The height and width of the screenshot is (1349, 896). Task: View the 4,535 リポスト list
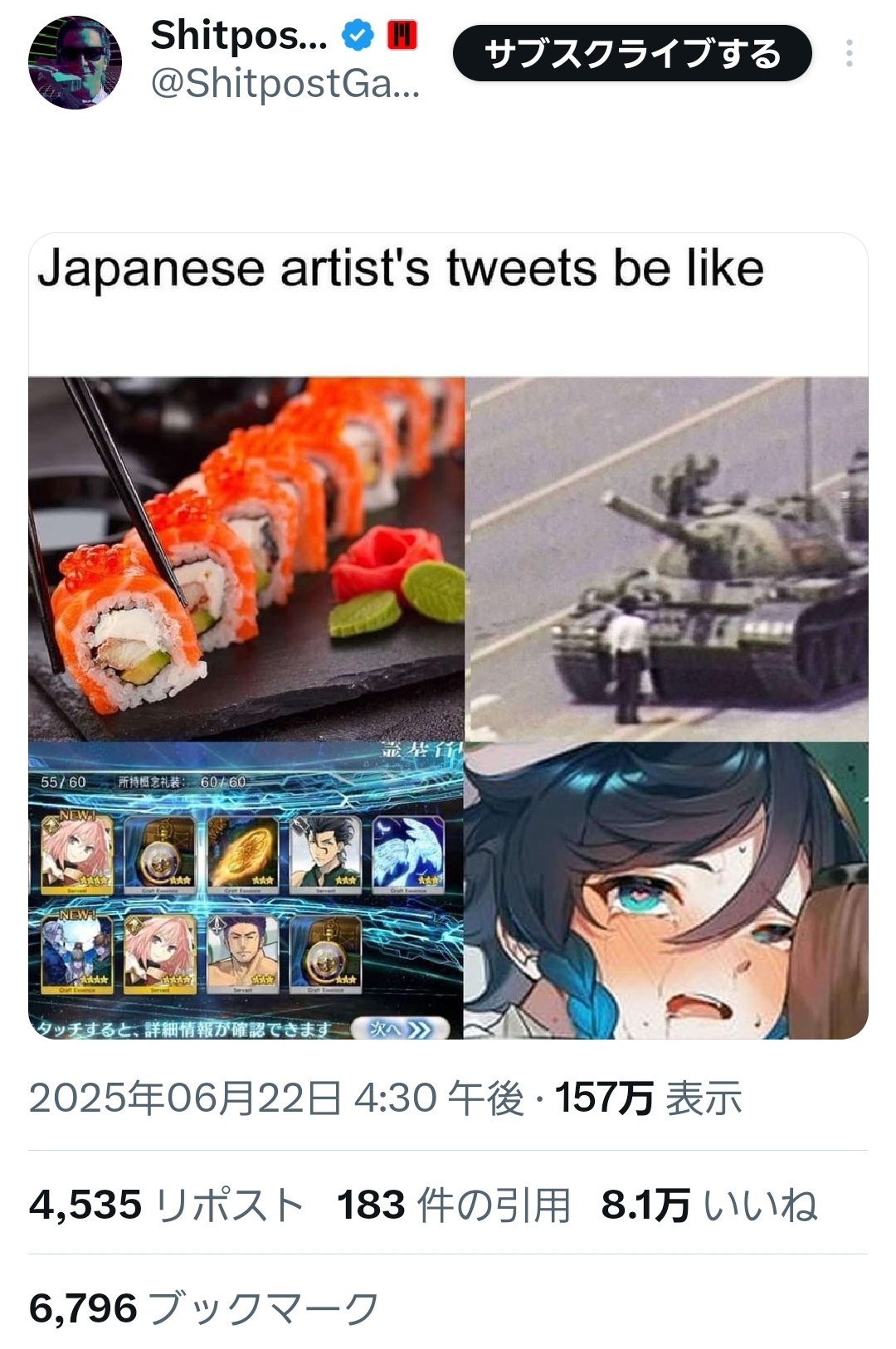(167, 1205)
